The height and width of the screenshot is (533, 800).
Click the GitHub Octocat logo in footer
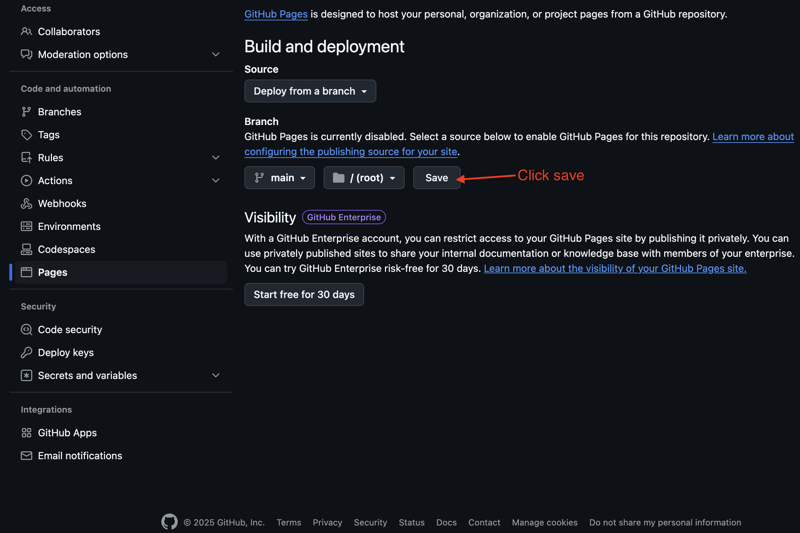169,522
